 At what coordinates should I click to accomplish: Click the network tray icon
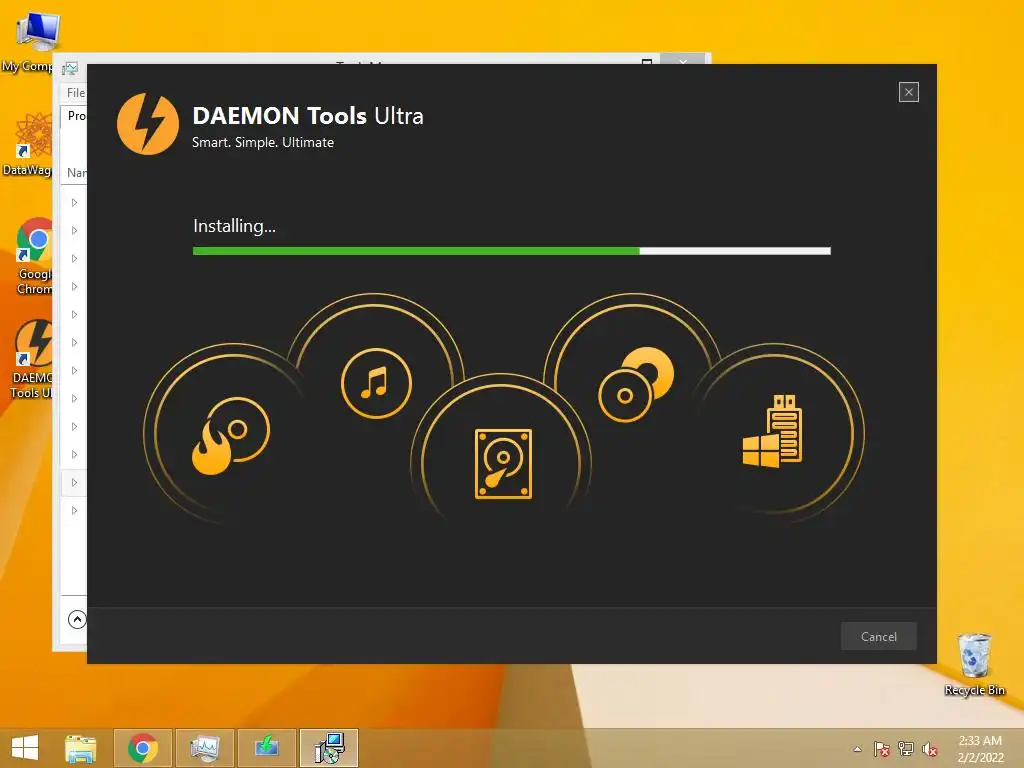906,749
